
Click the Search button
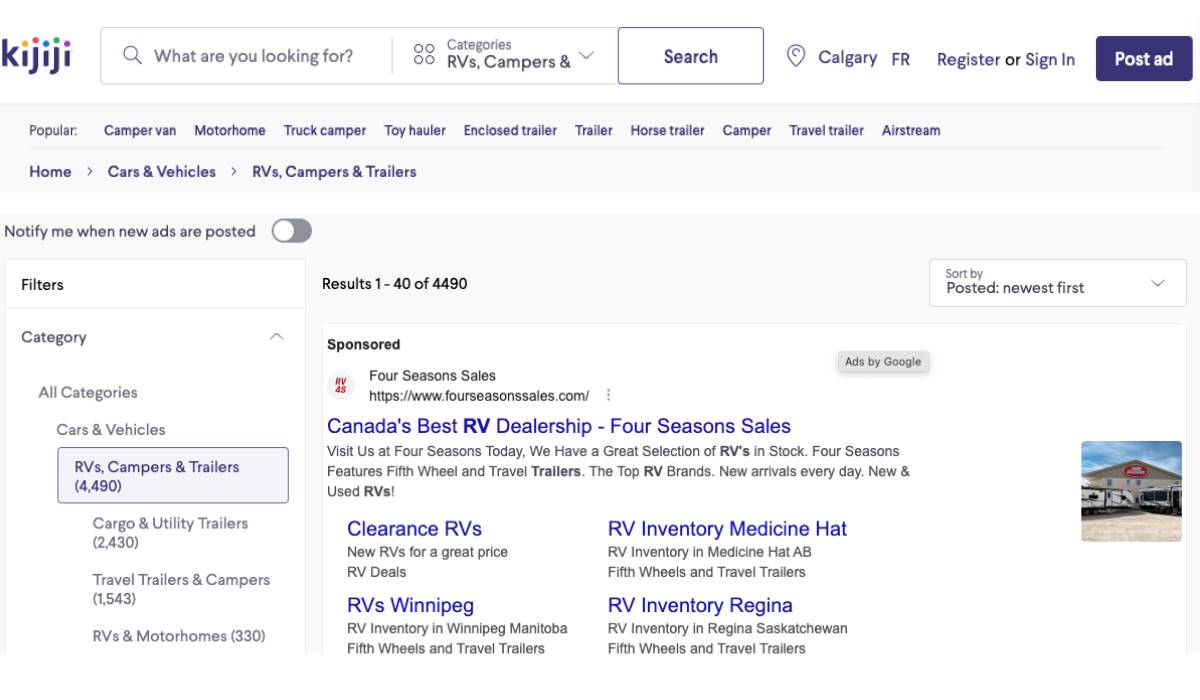pos(691,56)
